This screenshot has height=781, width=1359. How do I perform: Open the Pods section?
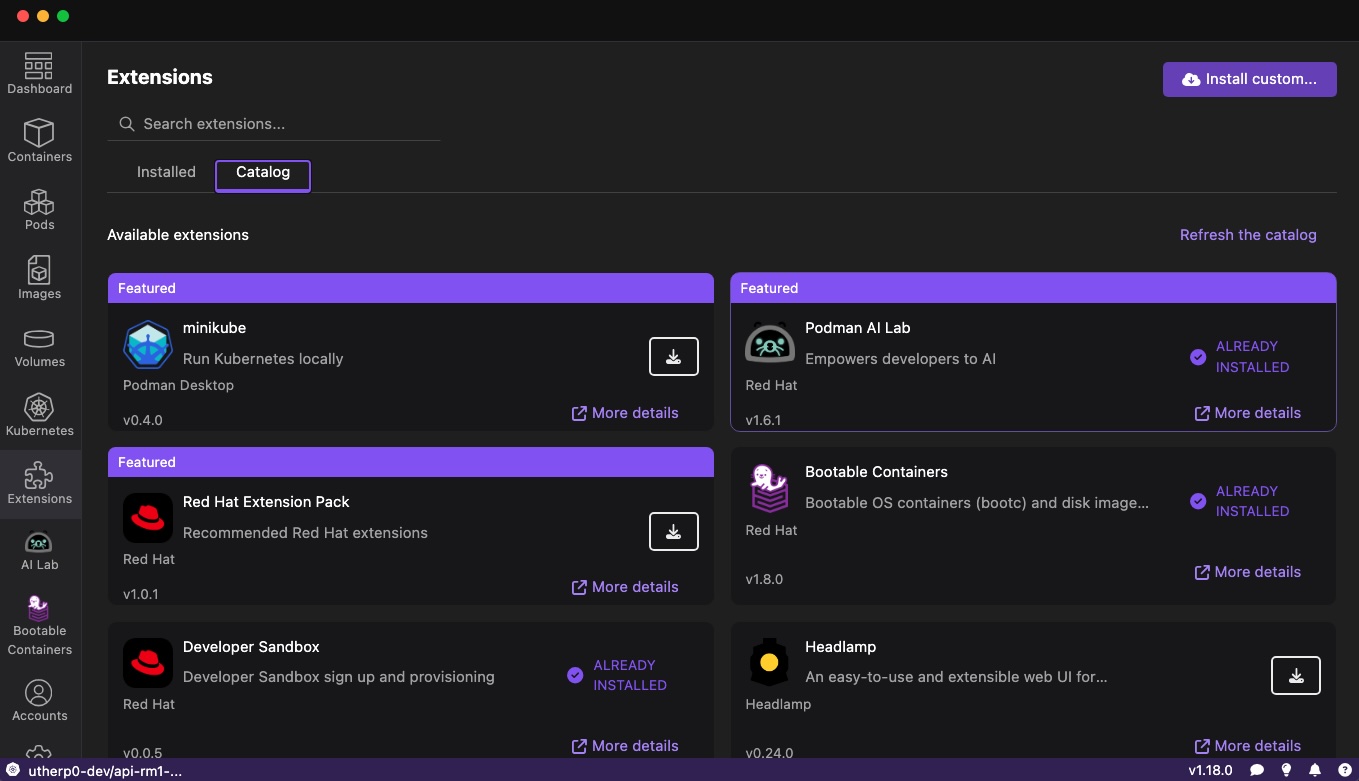(39, 209)
